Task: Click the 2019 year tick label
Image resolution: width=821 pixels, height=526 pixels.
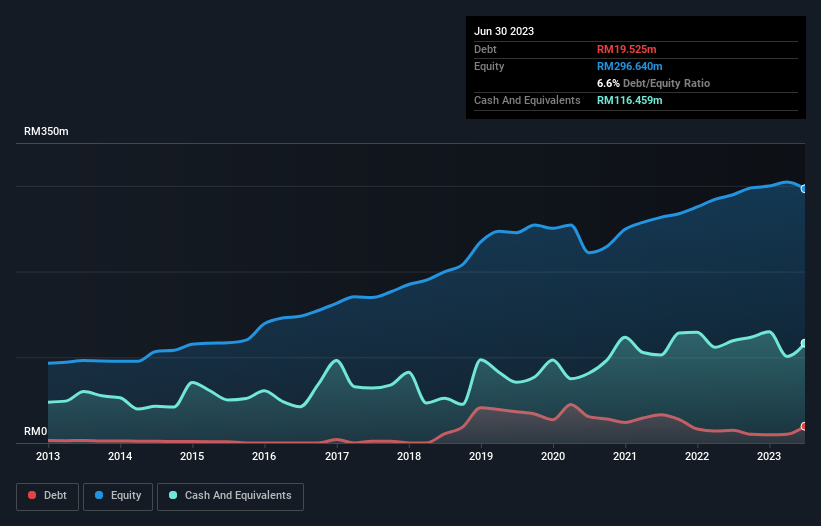Action: pyautogui.click(x=481, y=456)
